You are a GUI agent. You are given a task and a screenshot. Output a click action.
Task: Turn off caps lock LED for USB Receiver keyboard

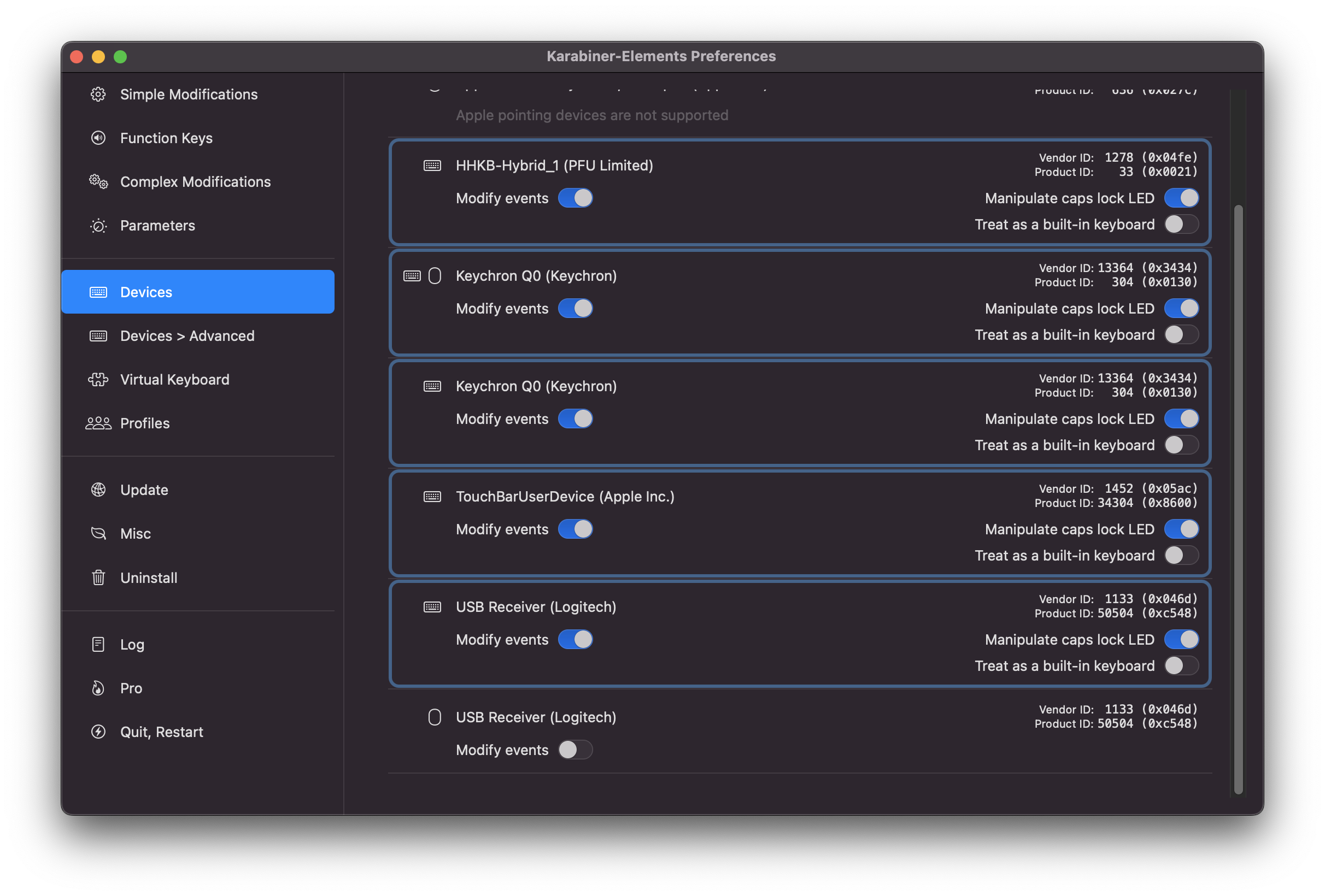1181,640
